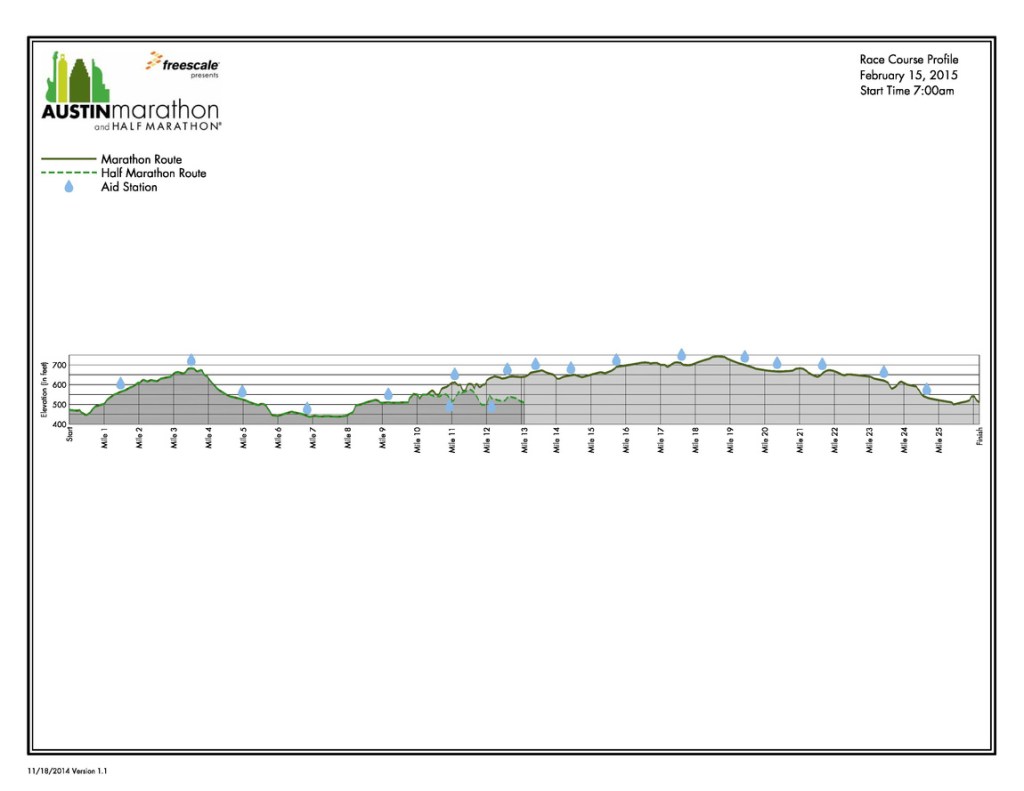
Task: Click the Half Marathon Route legend label
Action: pos(153,173)
